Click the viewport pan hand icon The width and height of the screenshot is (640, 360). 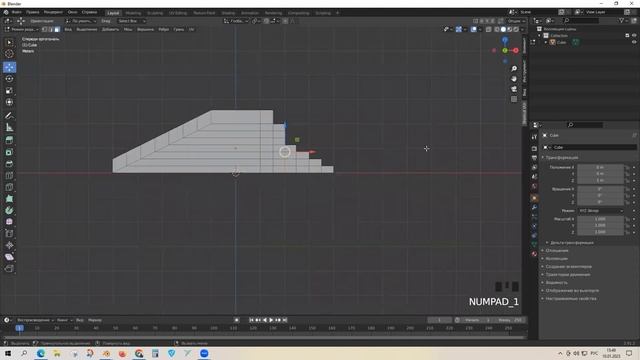tap(514, 79)
